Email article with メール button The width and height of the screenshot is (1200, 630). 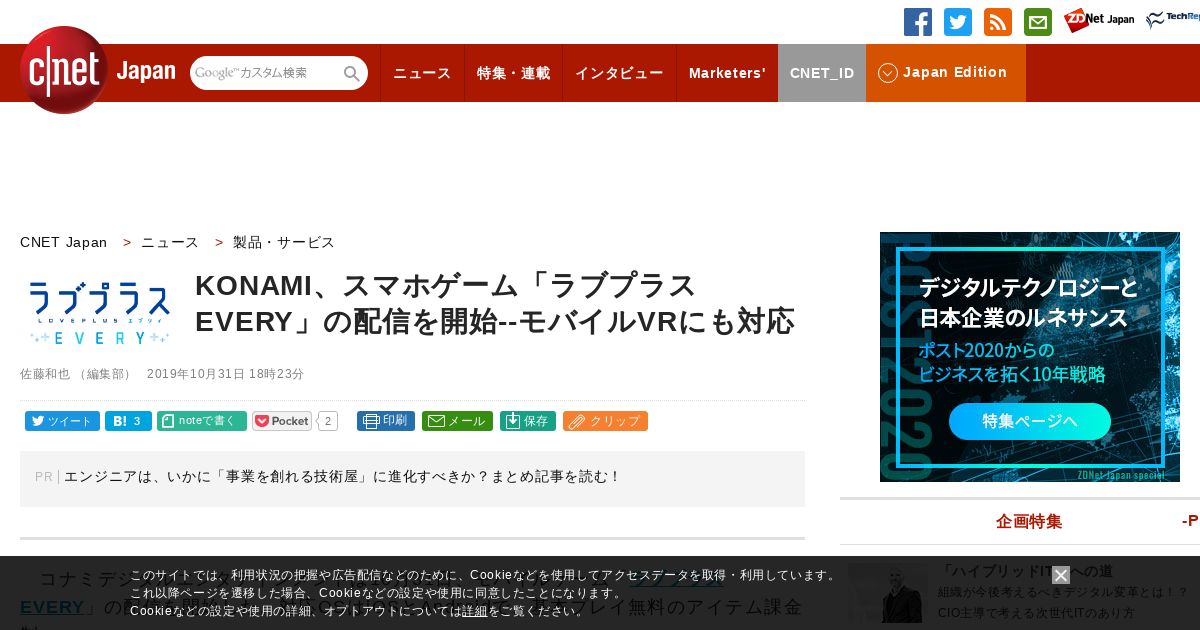(x=457, y=421)
